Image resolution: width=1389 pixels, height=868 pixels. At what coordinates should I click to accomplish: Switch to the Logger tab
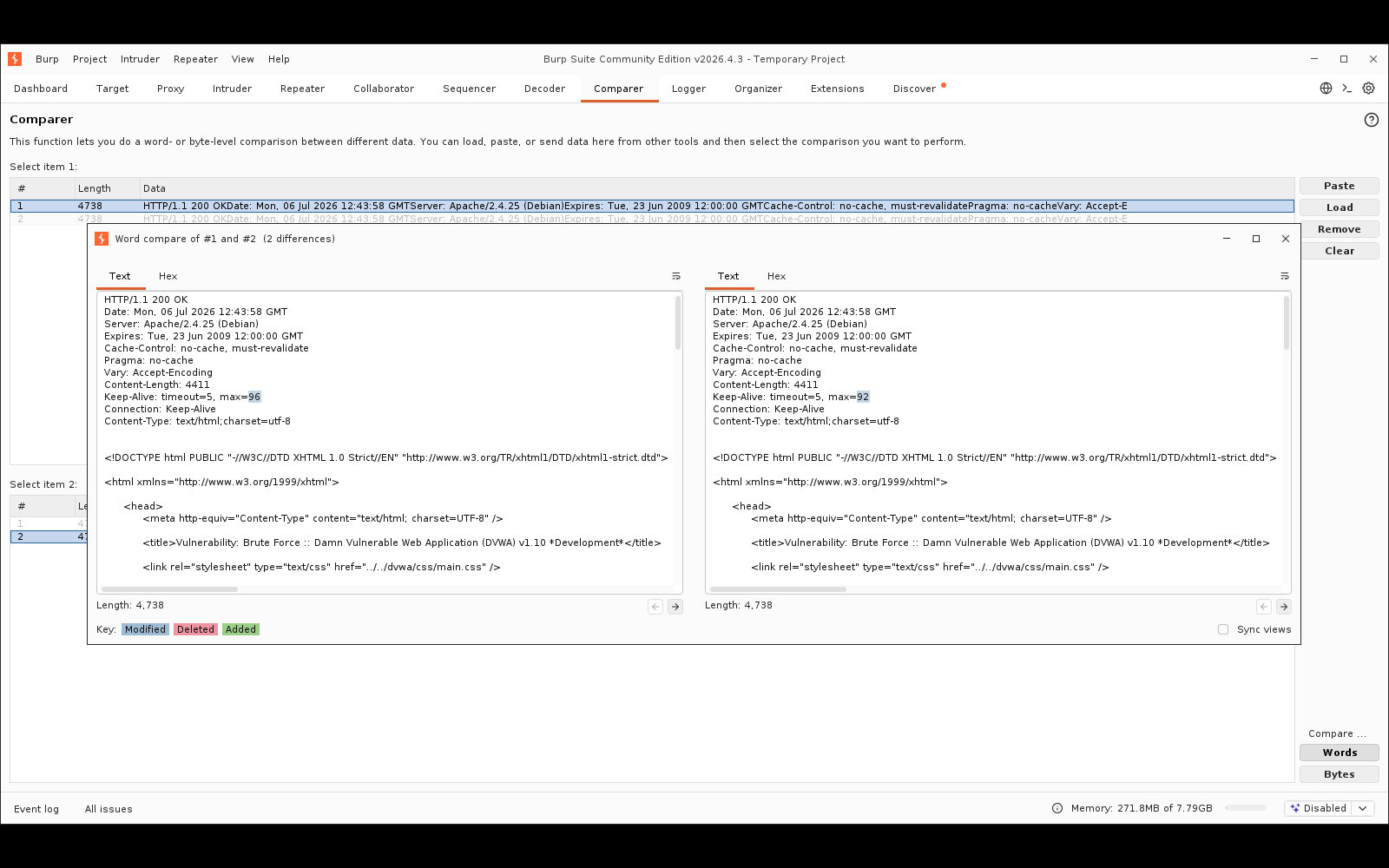pos(688,89)
